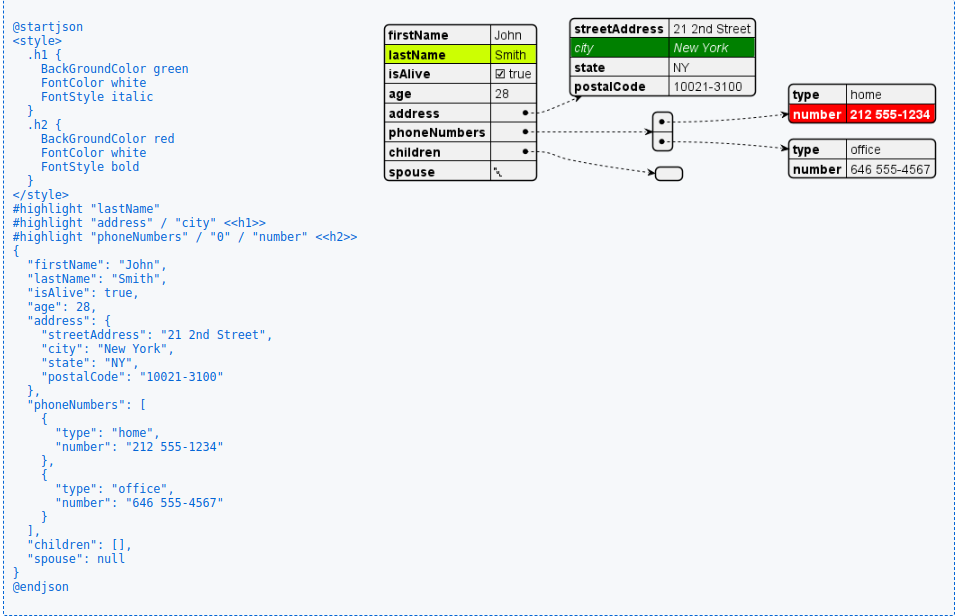Click the postalCode key cell in the diagram
955x616 pixels.
click(x=619, y=87)
